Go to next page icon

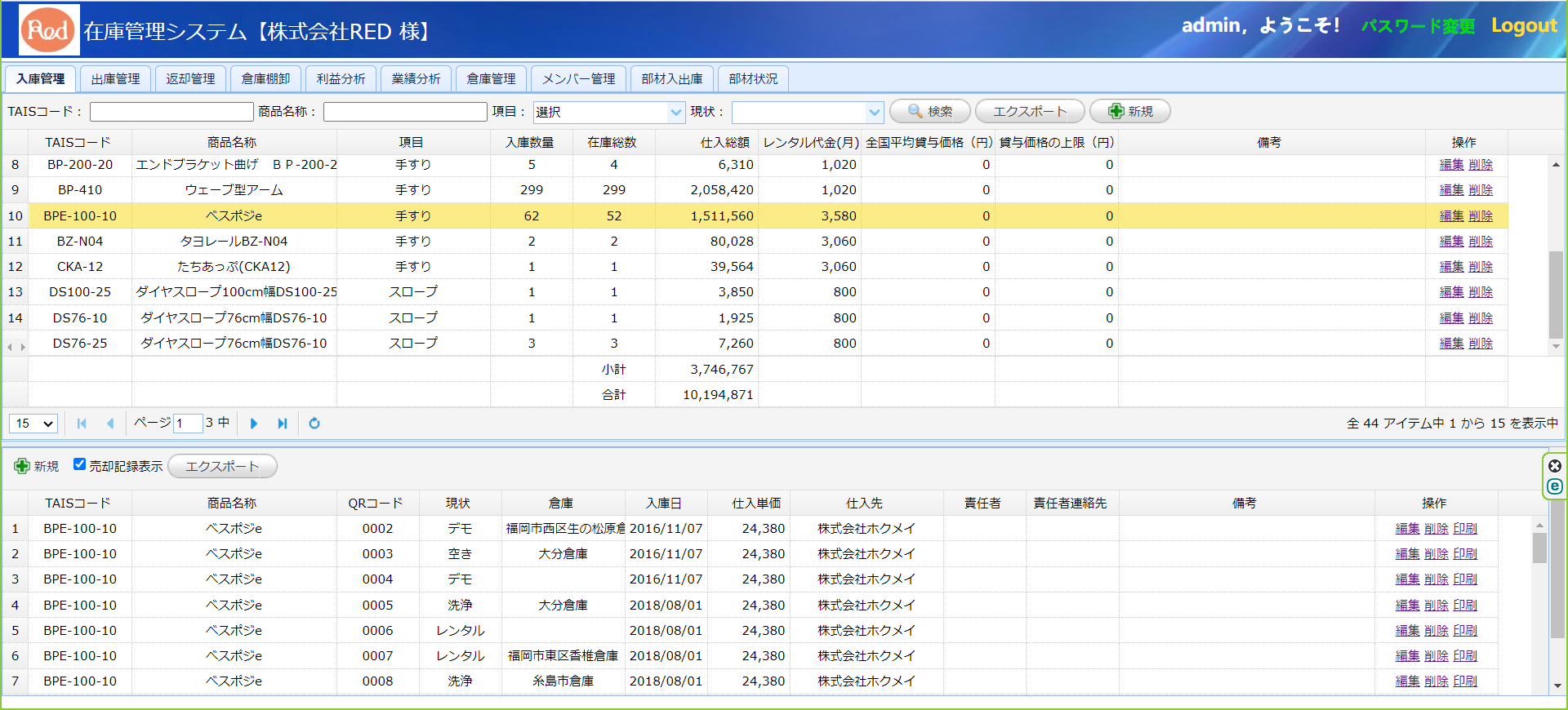(254, 424)
